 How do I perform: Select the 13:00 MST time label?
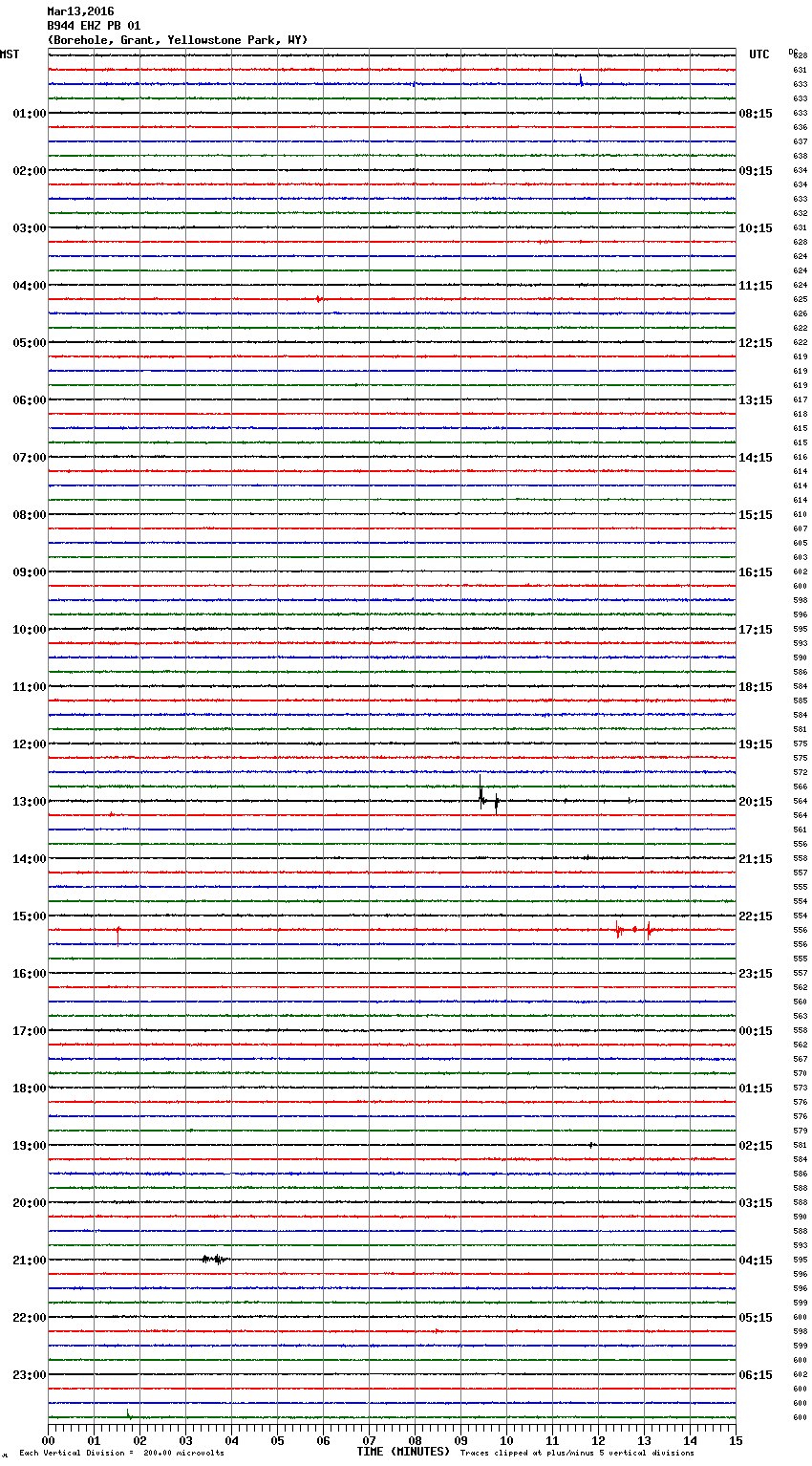(x=30, y=802)
